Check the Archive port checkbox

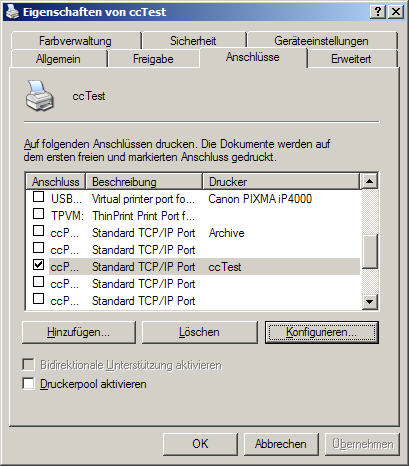pyautogui.click(x=38, y=231)
